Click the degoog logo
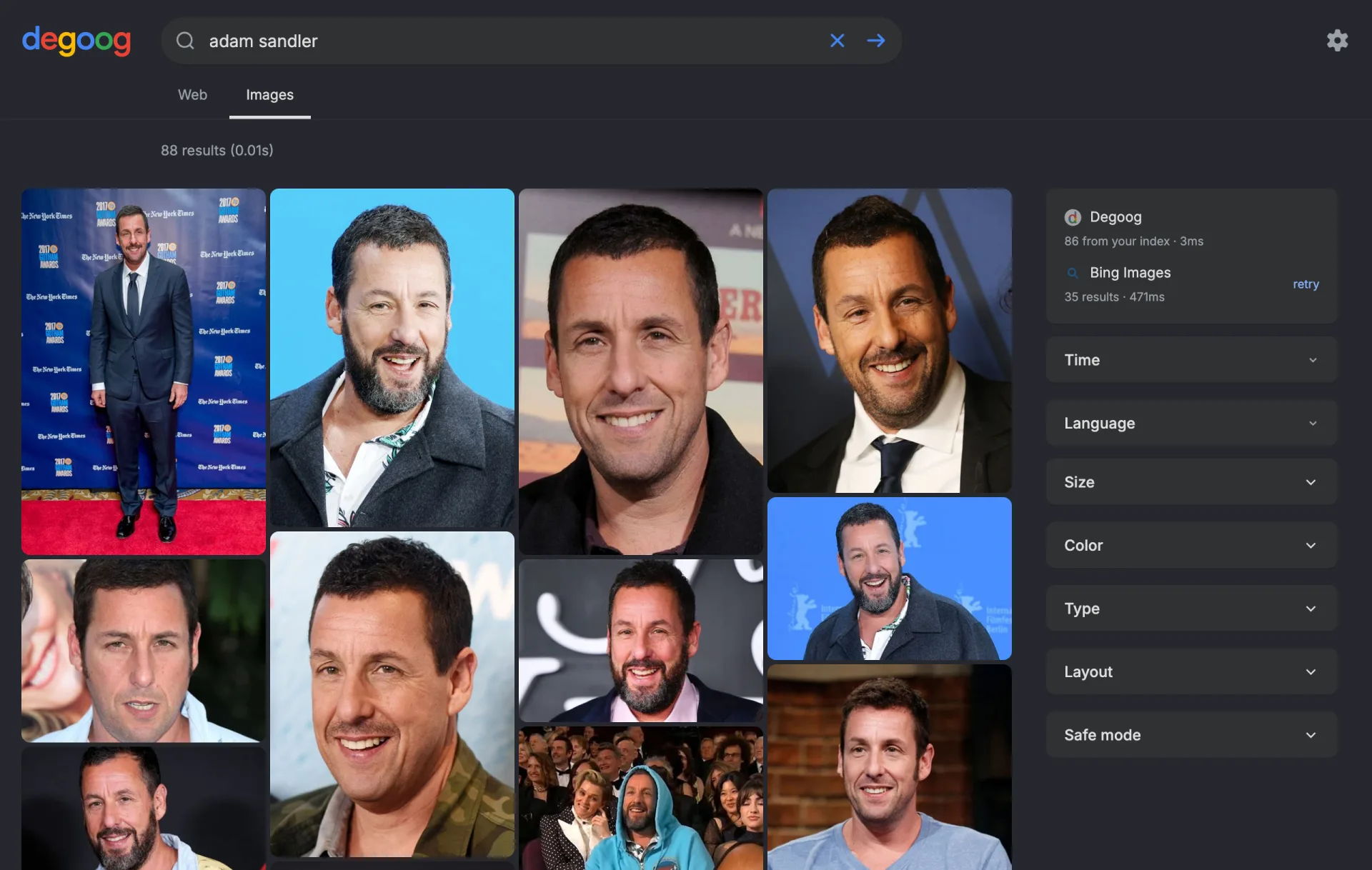This screenshot has width=1372, height=870. tap(76, 41)
